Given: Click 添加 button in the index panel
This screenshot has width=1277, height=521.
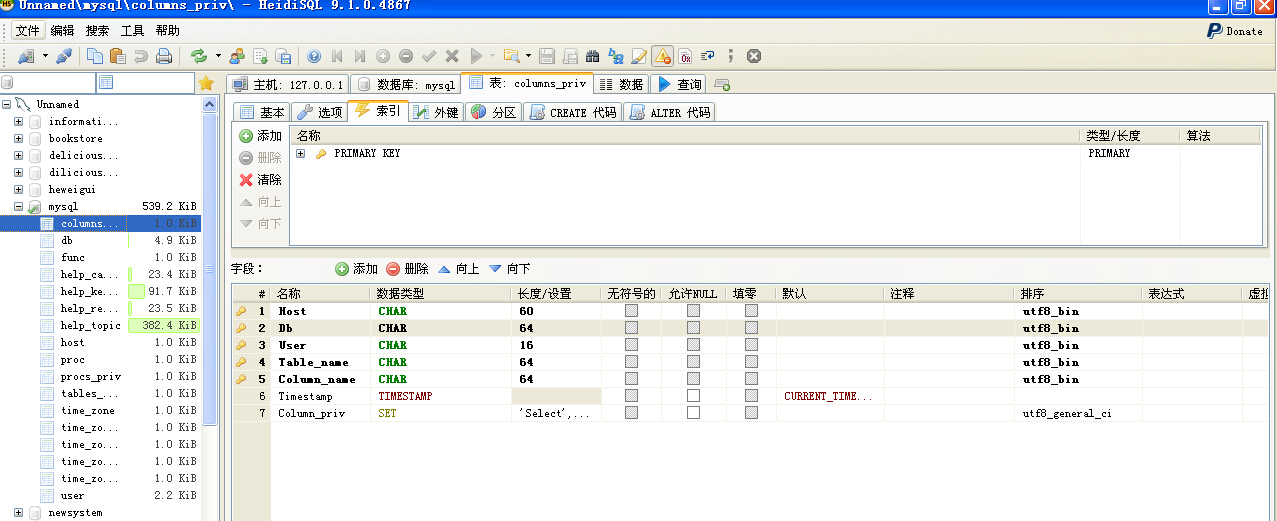Looking at the screenshot, I should click(260, 136).
